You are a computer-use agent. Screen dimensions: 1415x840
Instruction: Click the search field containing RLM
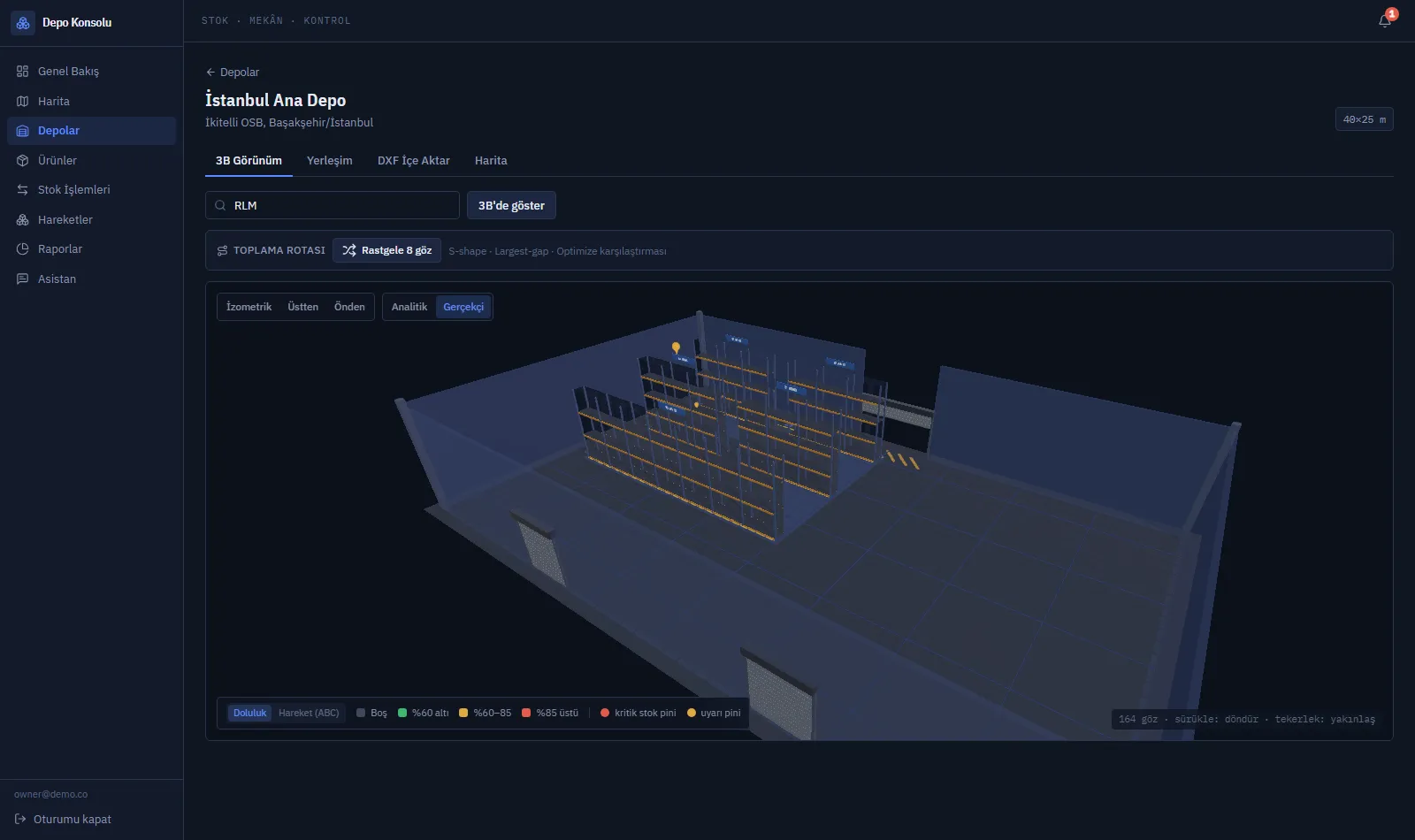coord(333,205)
